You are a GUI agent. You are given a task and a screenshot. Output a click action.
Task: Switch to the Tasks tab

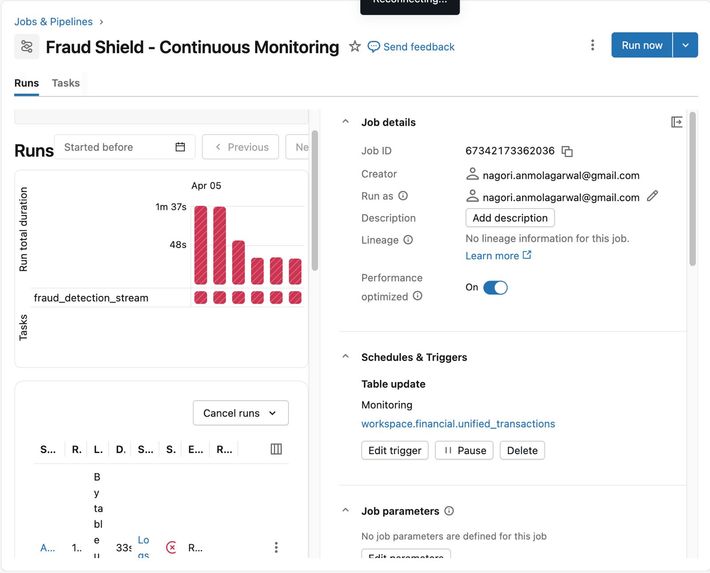tap(66, 83)
